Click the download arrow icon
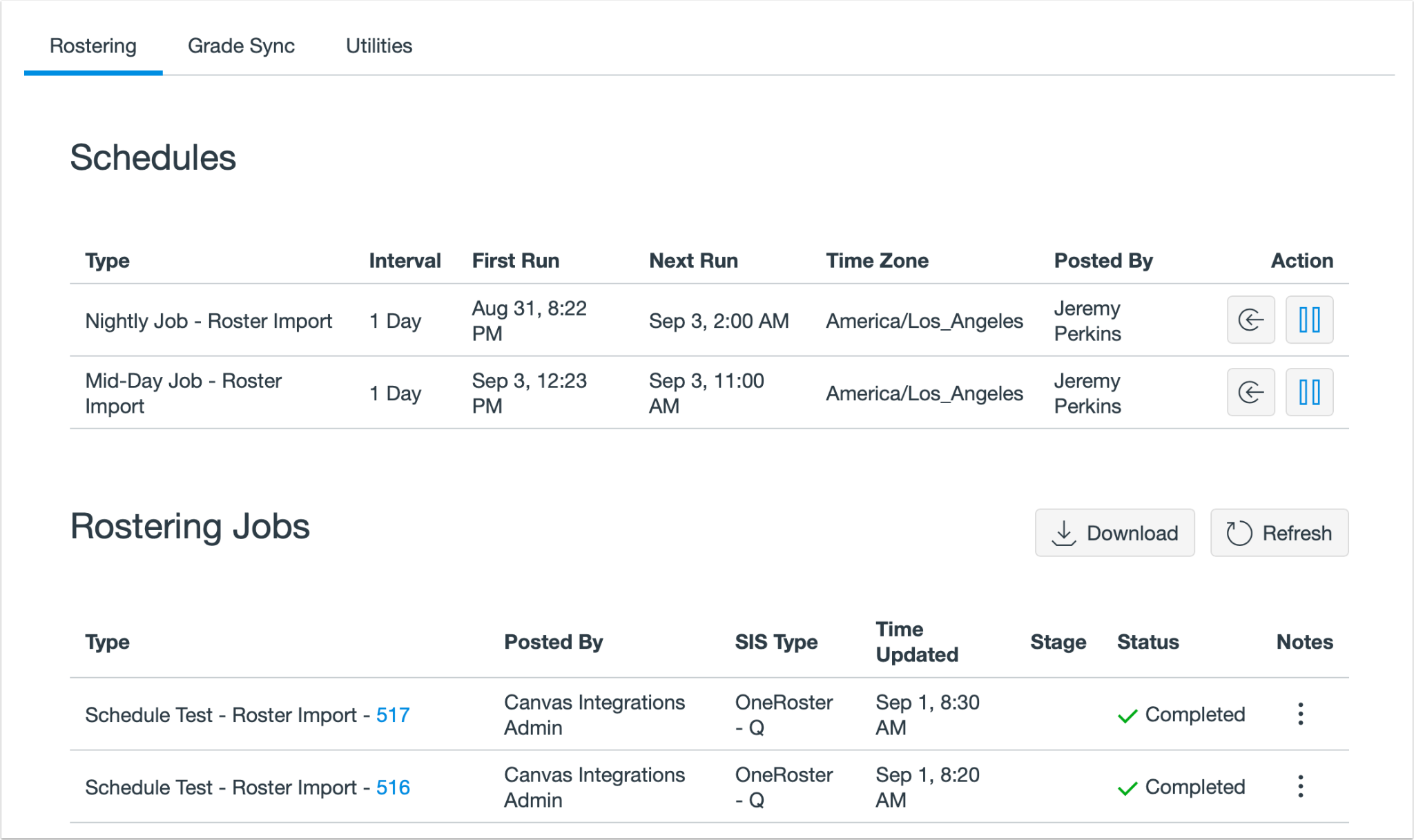1414x840 pixels. 1064,533
